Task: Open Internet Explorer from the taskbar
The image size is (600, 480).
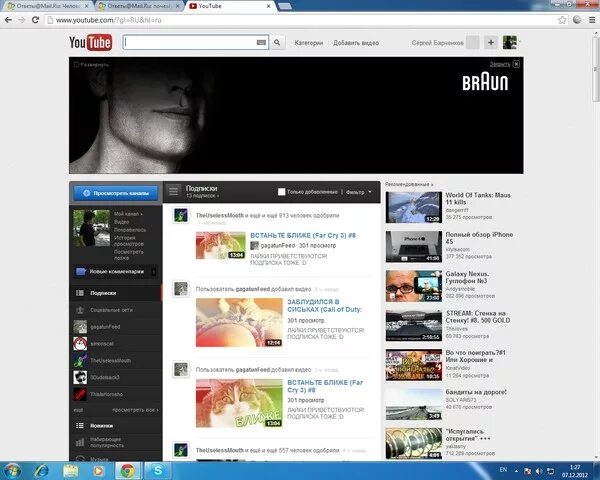Action: 41,470
